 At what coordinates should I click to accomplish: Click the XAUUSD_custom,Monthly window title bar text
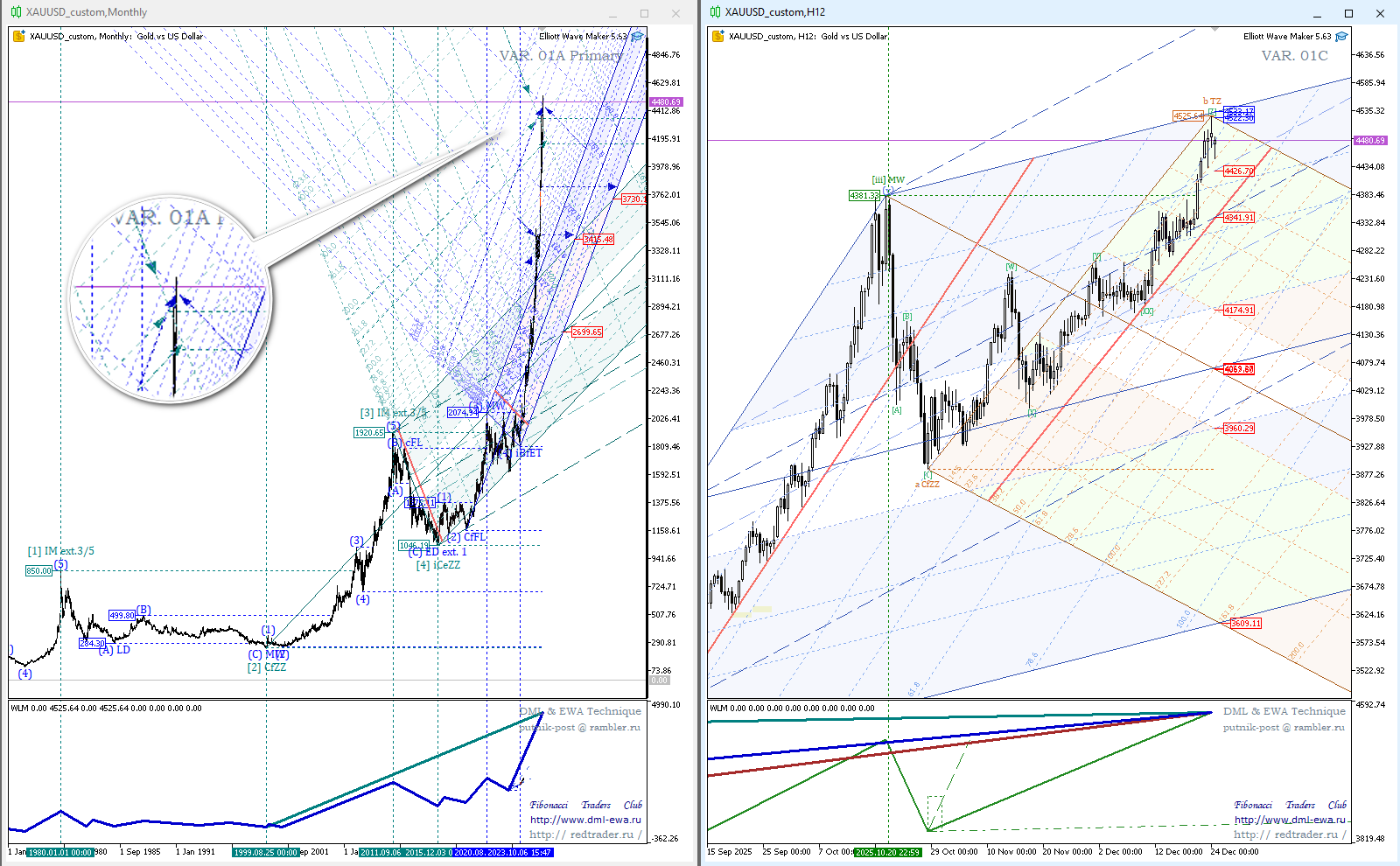pyautogui.click(x=87, y=12)
